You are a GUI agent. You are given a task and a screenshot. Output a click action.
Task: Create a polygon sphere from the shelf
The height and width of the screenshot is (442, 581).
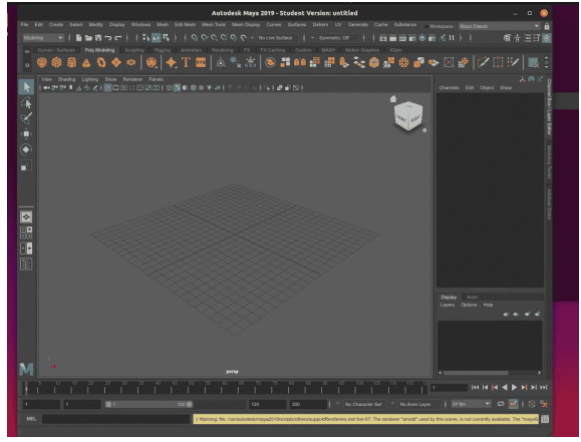[x=42, y=62]
